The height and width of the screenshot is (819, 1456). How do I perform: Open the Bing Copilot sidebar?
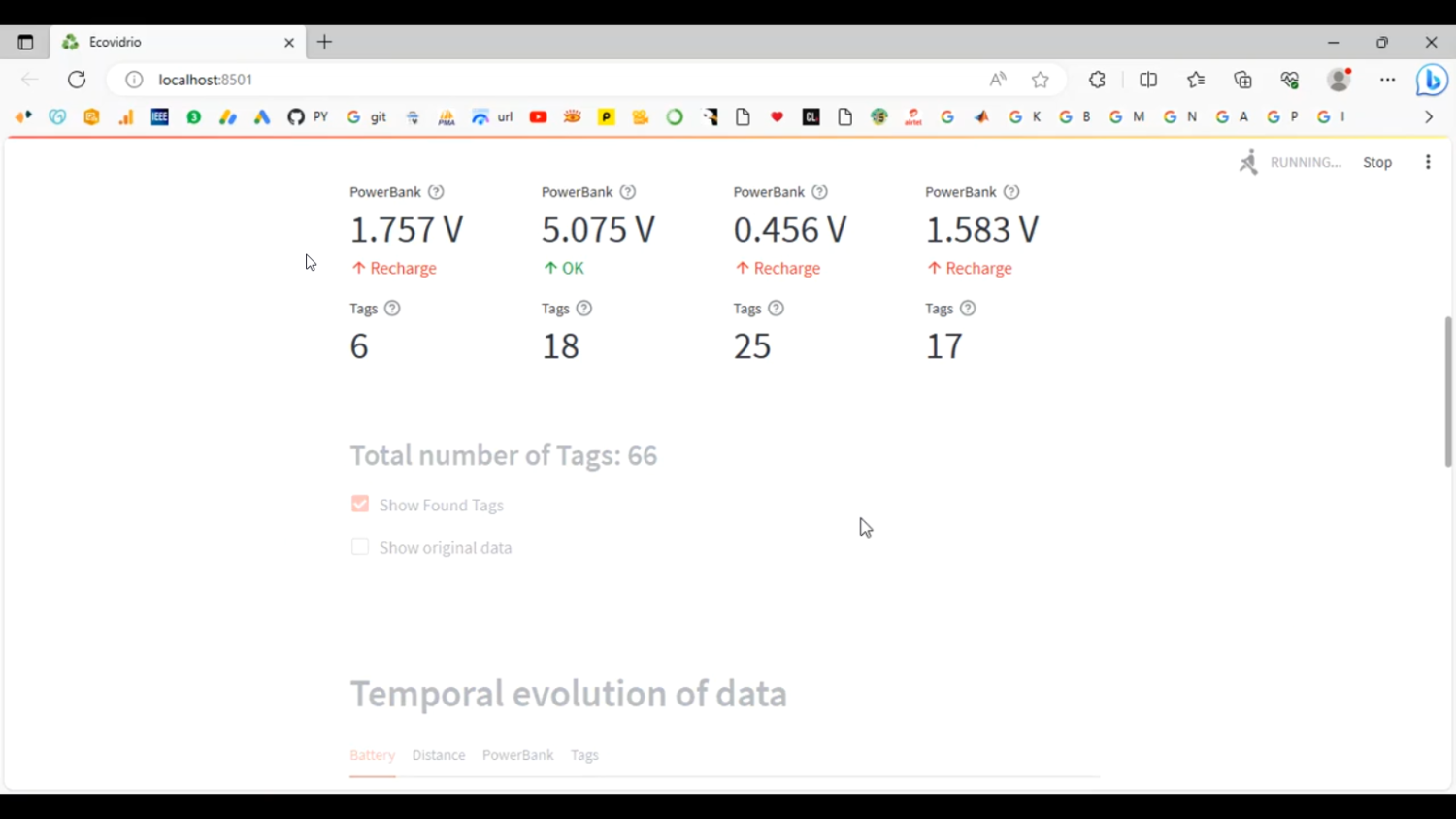(1432, 80)
